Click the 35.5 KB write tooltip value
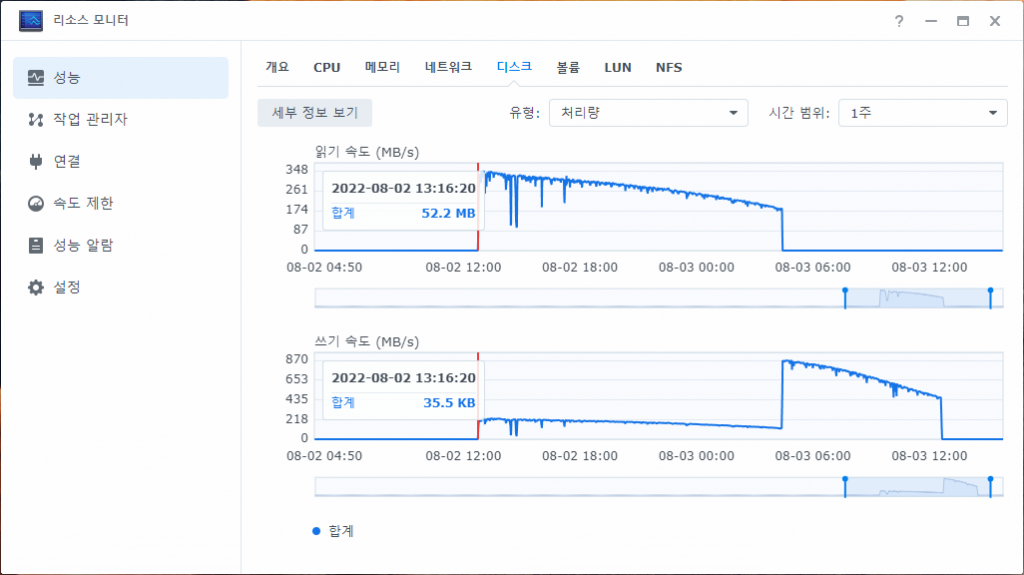The image size is (1024, 575). point(449,402)
